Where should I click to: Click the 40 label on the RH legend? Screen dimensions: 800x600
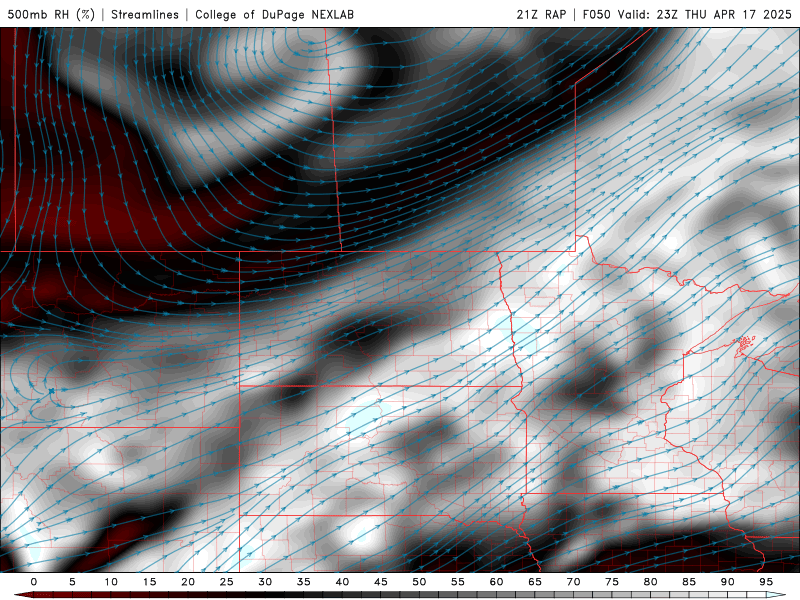pos(342,582)
